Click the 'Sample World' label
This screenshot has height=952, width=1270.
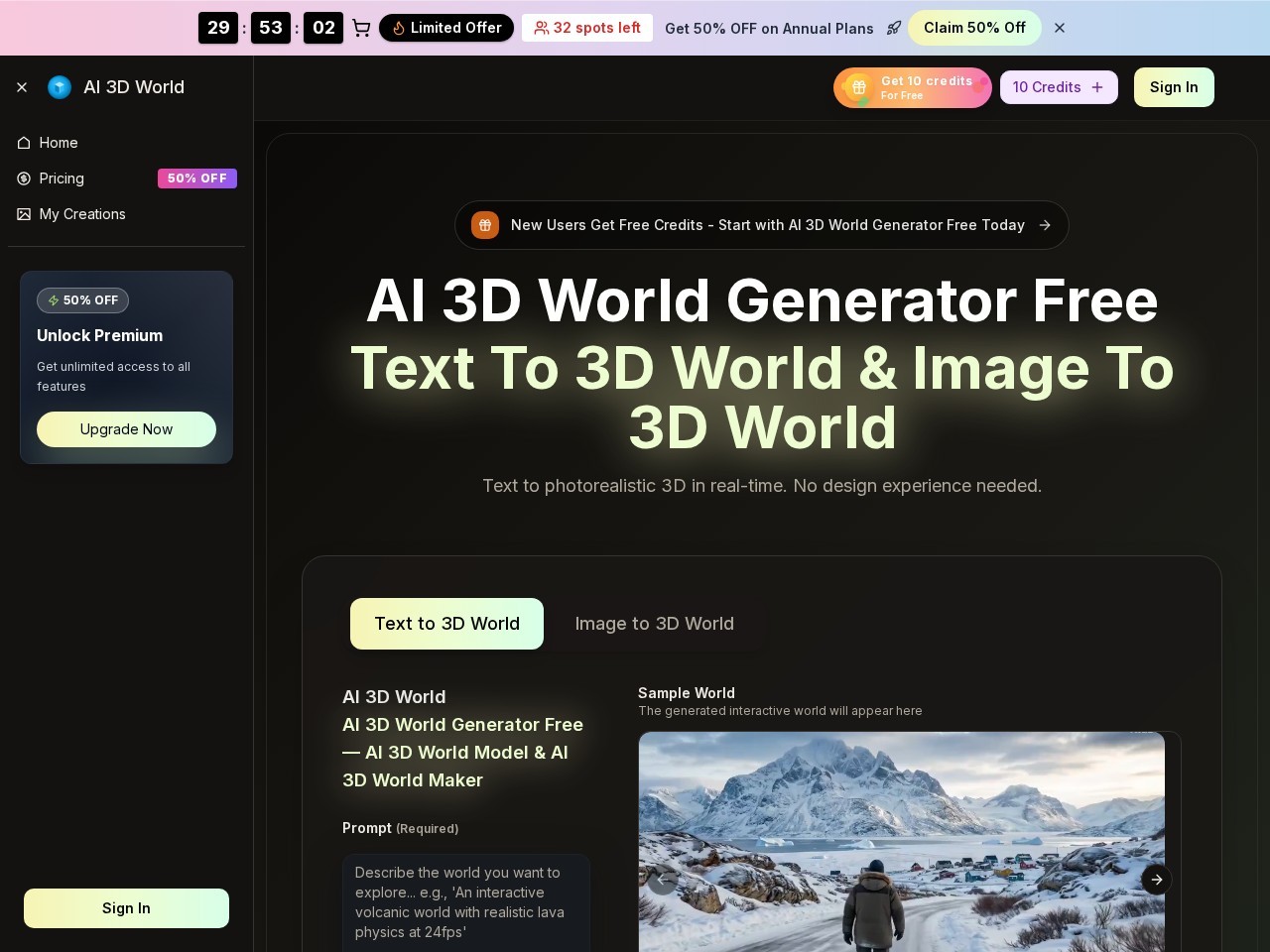[x=687, y=693]
